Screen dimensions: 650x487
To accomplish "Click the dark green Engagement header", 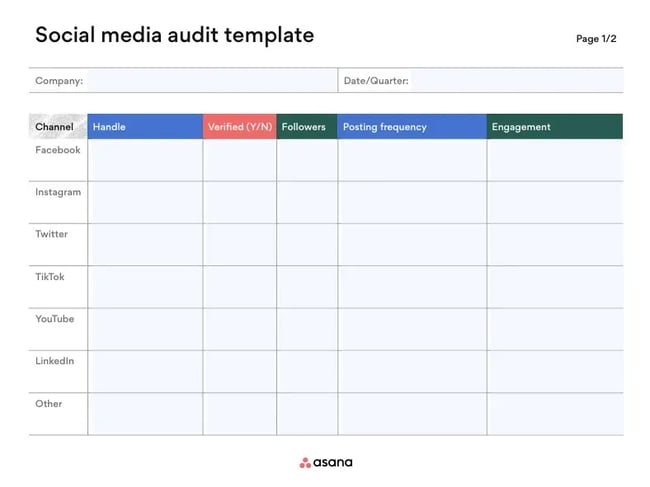I will 554,127.
